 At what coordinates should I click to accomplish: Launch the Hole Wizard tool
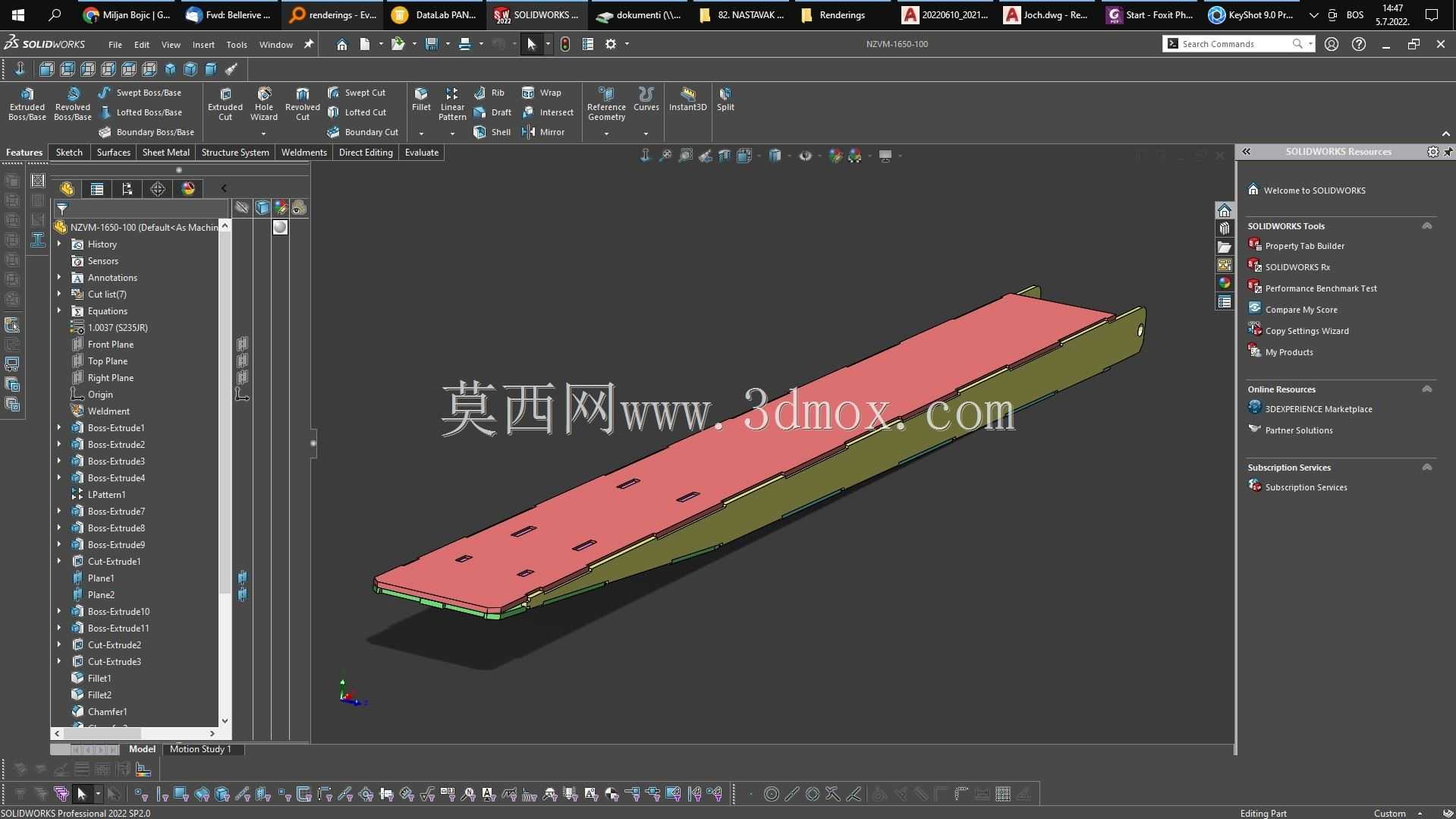click(x=264, y=104)
